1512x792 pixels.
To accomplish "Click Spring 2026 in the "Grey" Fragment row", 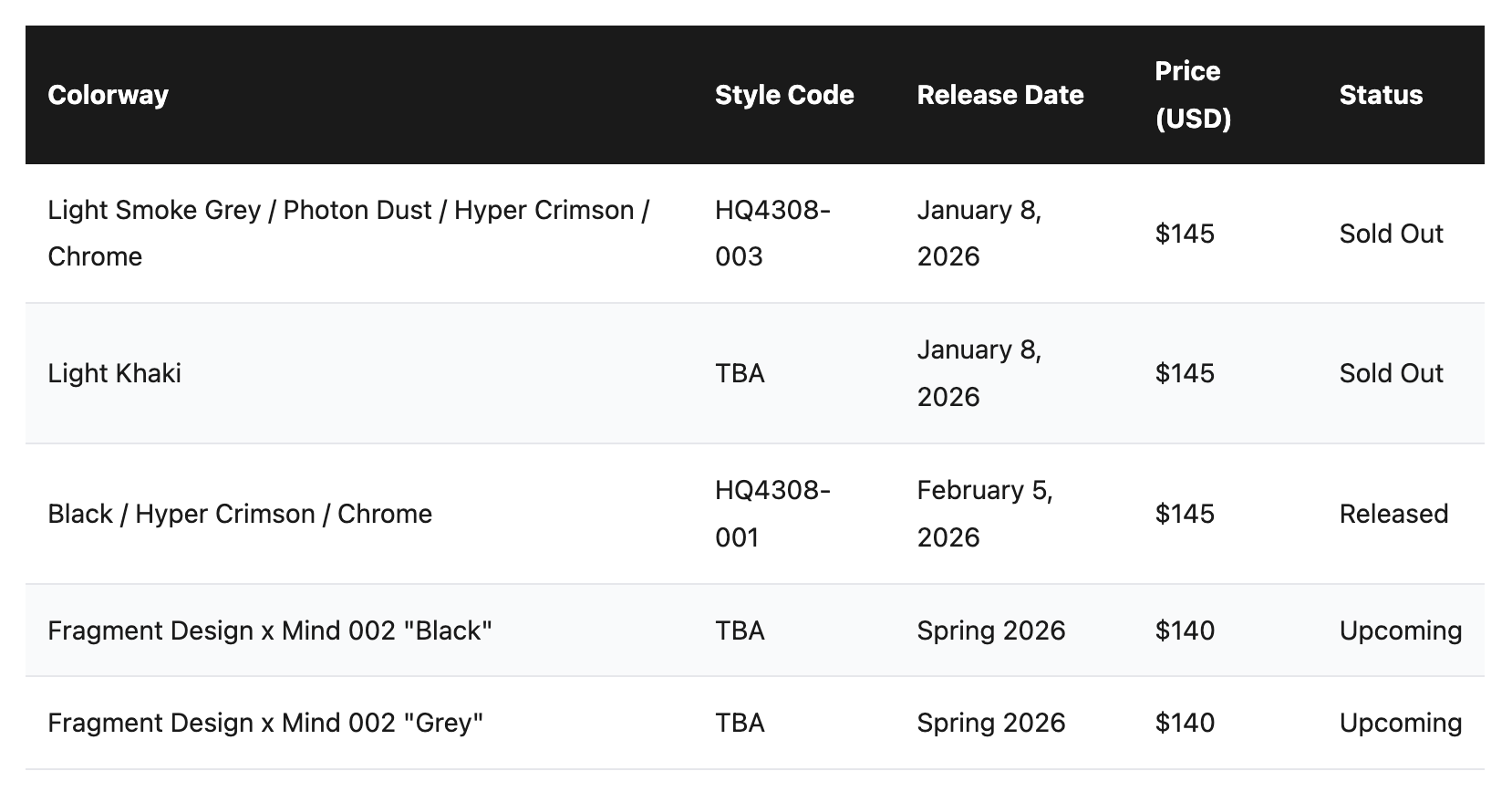I will 991,723.
